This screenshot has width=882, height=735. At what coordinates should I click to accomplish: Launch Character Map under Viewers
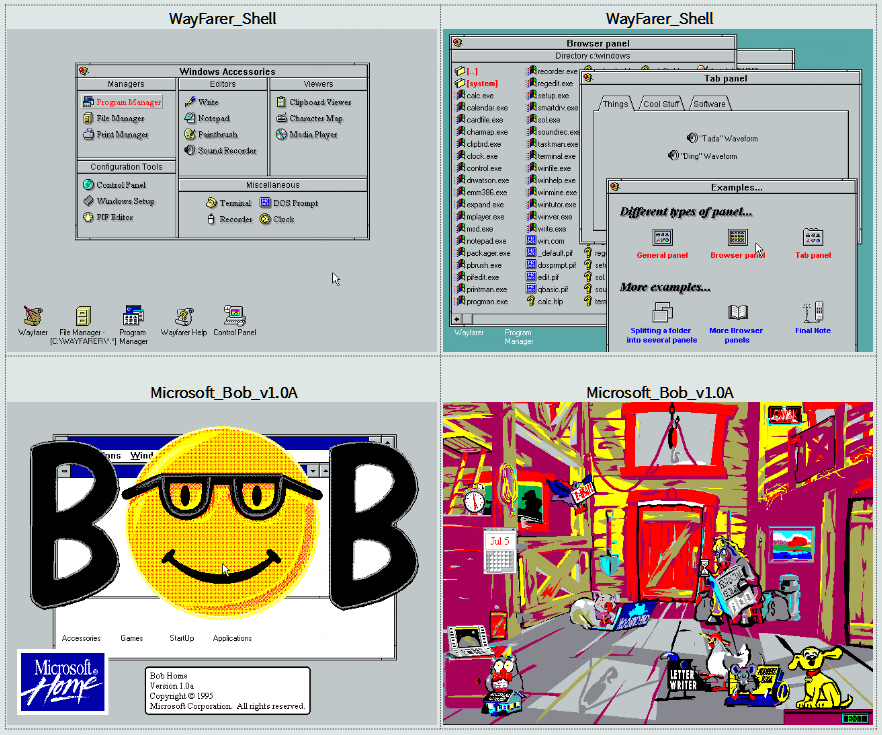coord(309,118)
